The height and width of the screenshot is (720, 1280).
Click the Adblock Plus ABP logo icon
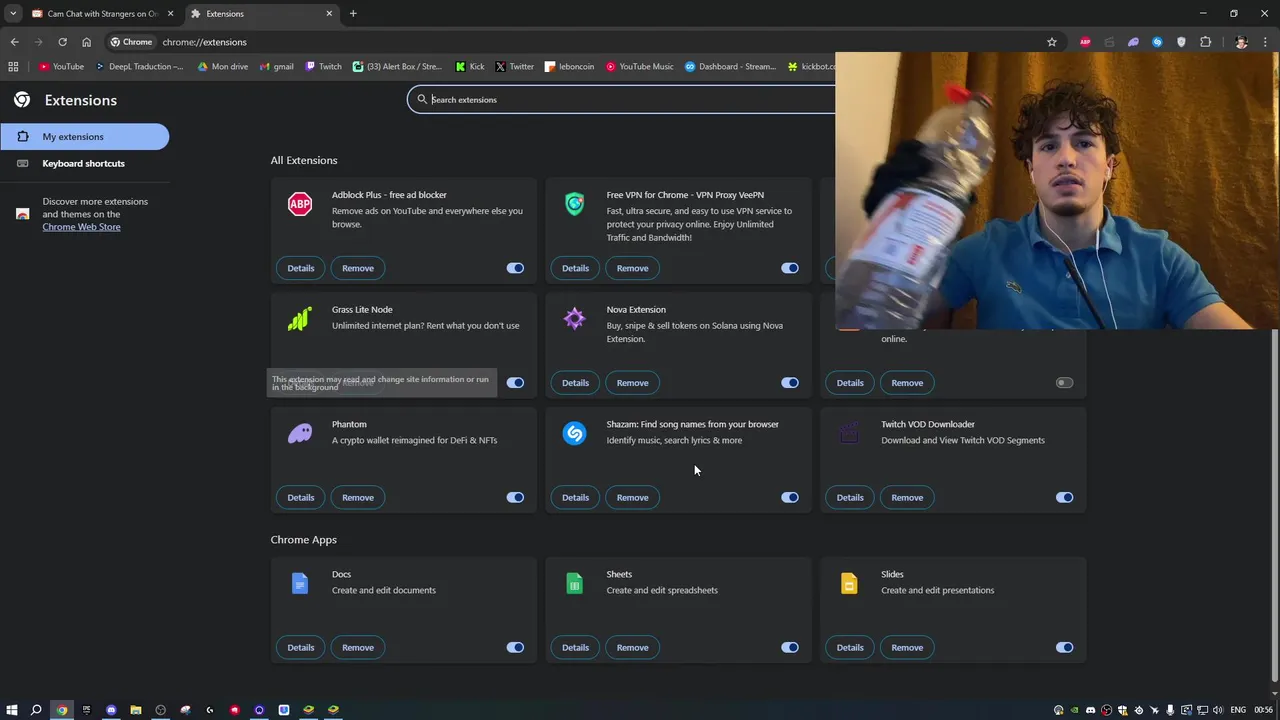coord(300,205)
